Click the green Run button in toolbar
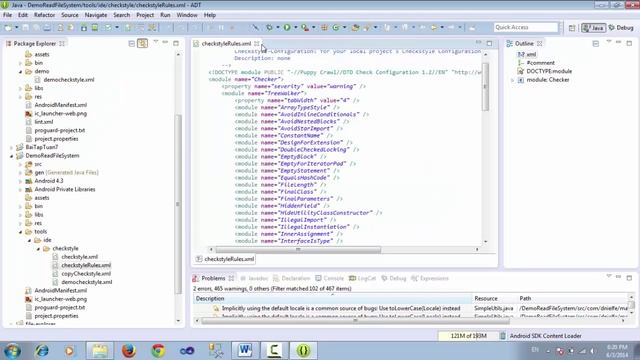640x360 pixels. [x=287, y=27]
